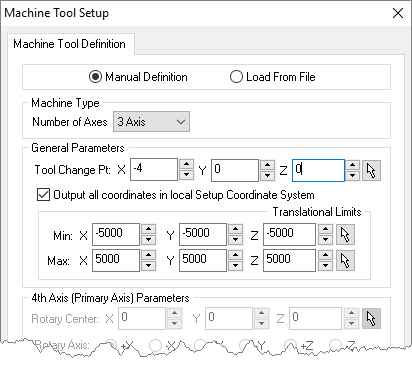Increase Tool Change Pt Z value
This screenshot has height=365, width=412.
pos(352,165)
